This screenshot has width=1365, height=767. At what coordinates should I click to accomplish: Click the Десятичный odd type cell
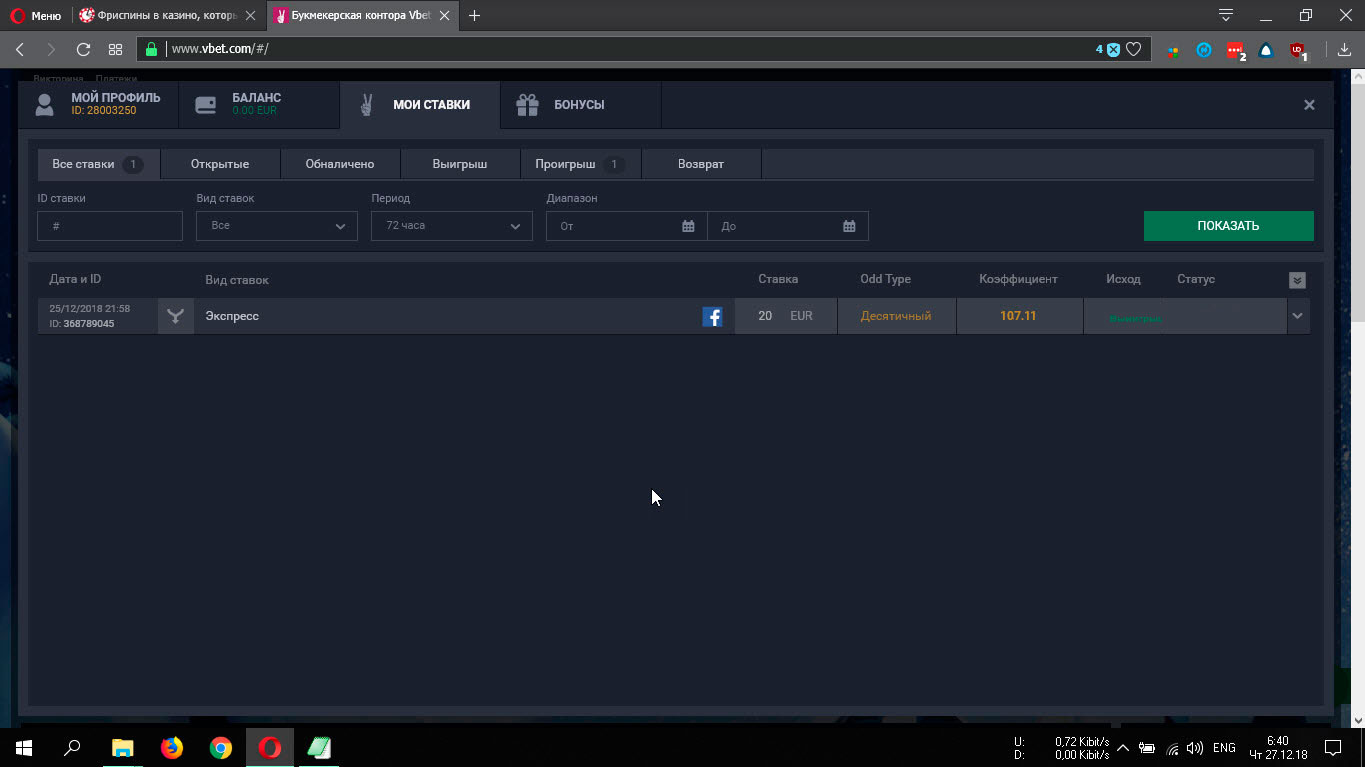point(896,316)
